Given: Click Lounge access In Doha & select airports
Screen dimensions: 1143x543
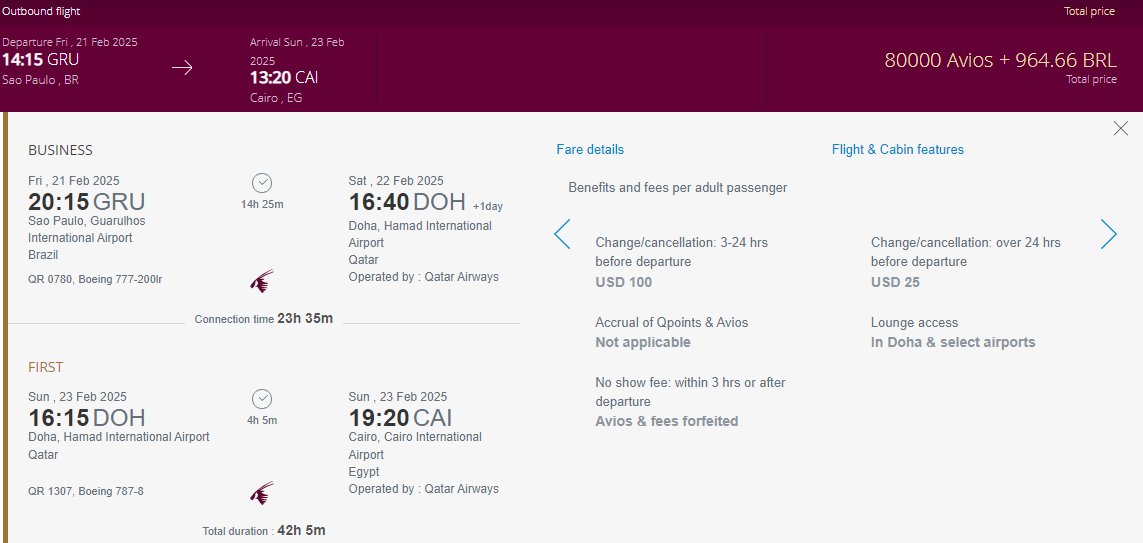Looking at the screenshot, I should pos(953,332).
